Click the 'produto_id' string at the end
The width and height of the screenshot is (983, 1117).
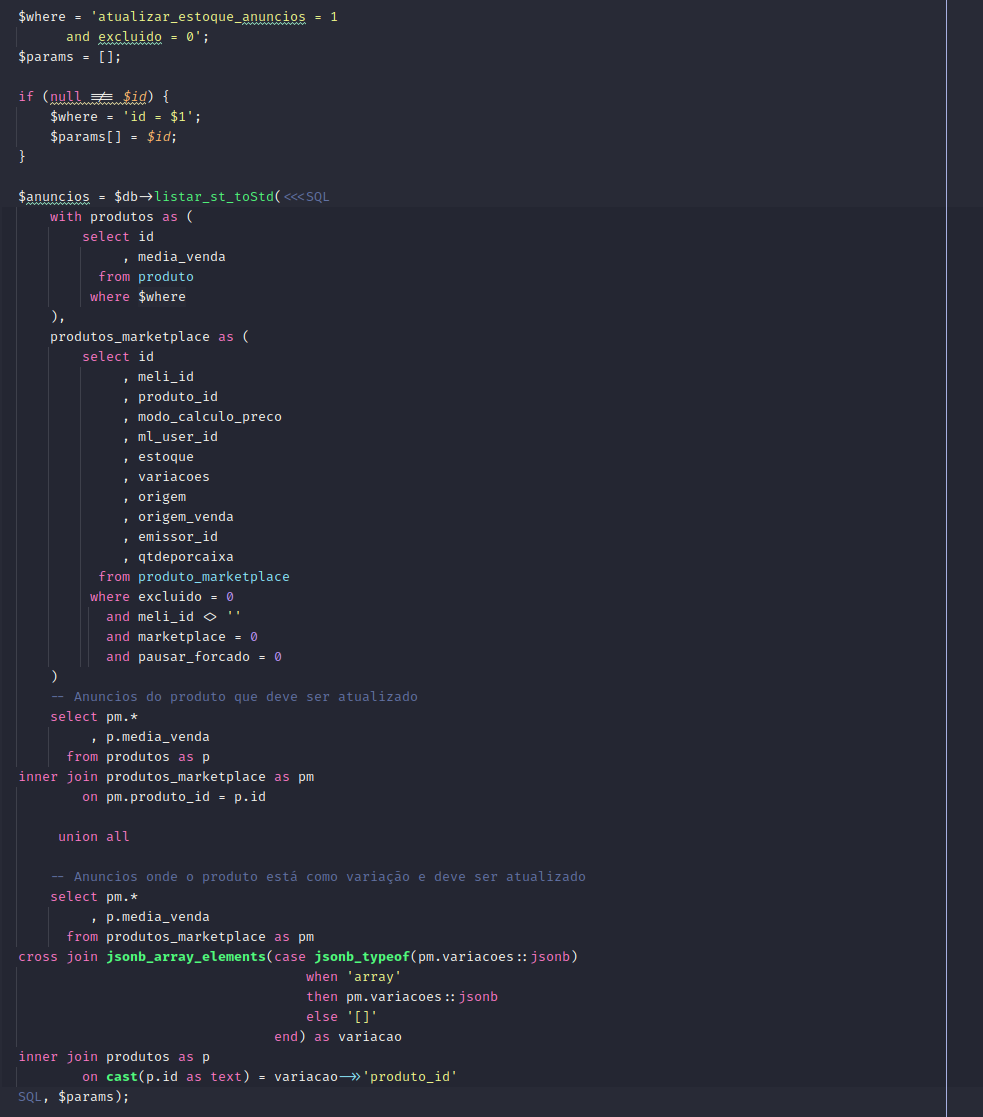click(409, 1077)
